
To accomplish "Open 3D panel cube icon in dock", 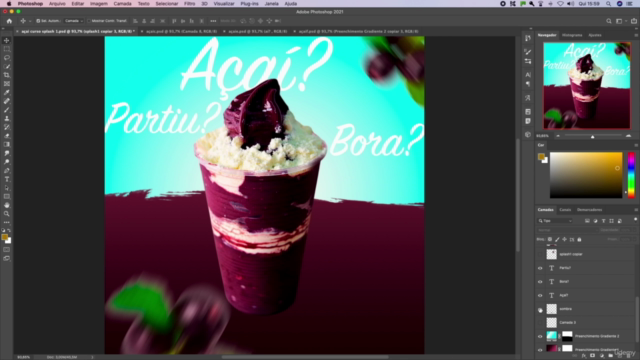I will coord(528,134).
